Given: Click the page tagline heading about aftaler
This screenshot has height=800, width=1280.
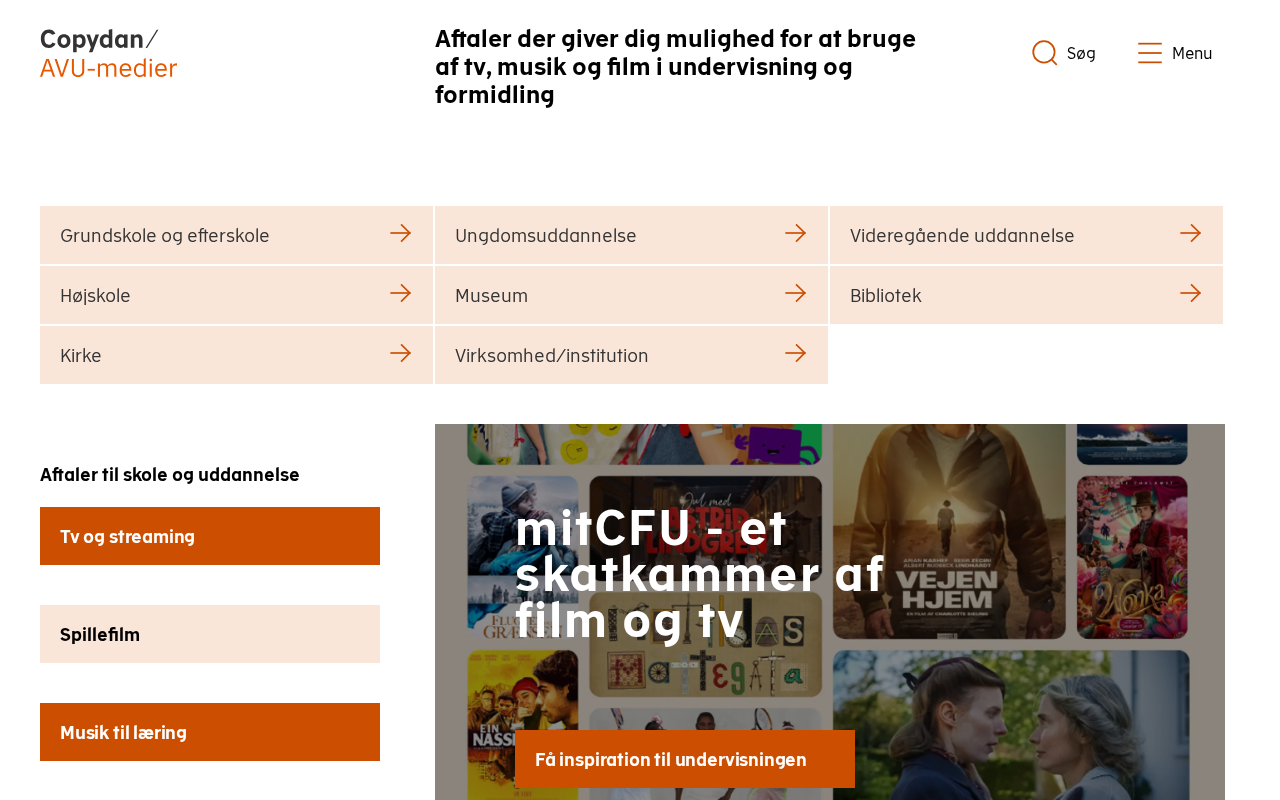Looking at the screenshot, I should [x=676, y=67].
